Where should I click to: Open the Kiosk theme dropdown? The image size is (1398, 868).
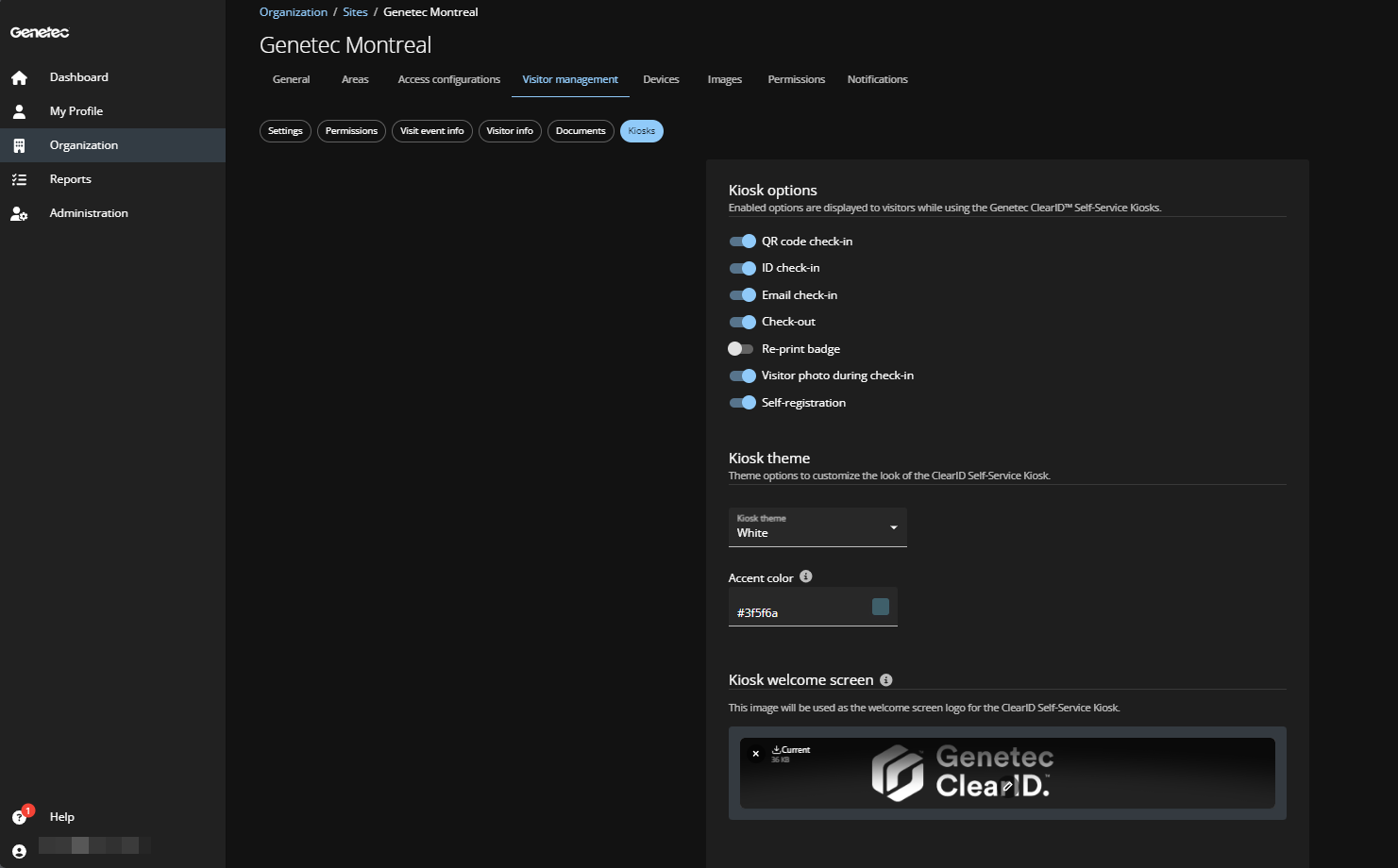click(817, 527)
